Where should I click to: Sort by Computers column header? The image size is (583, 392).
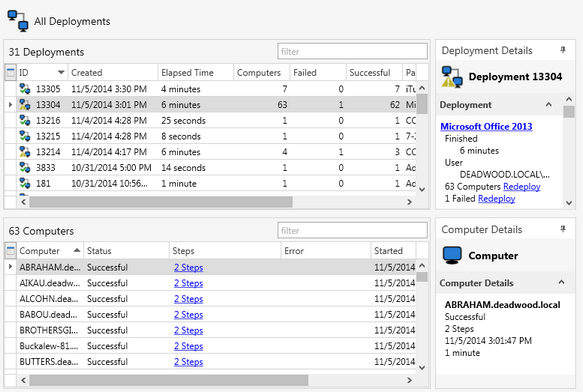pos(262,73)
